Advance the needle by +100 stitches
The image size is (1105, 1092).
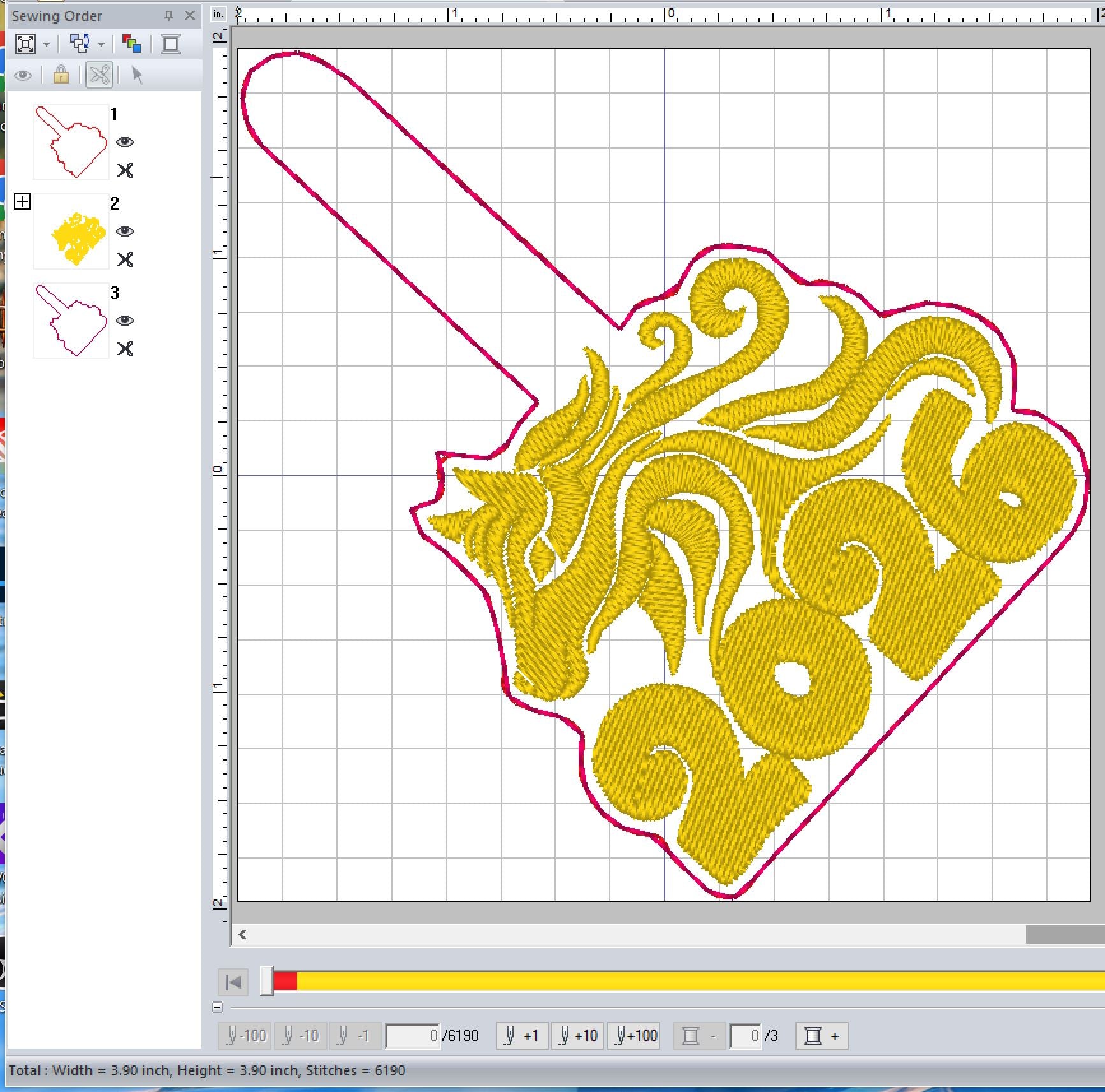636,1035
